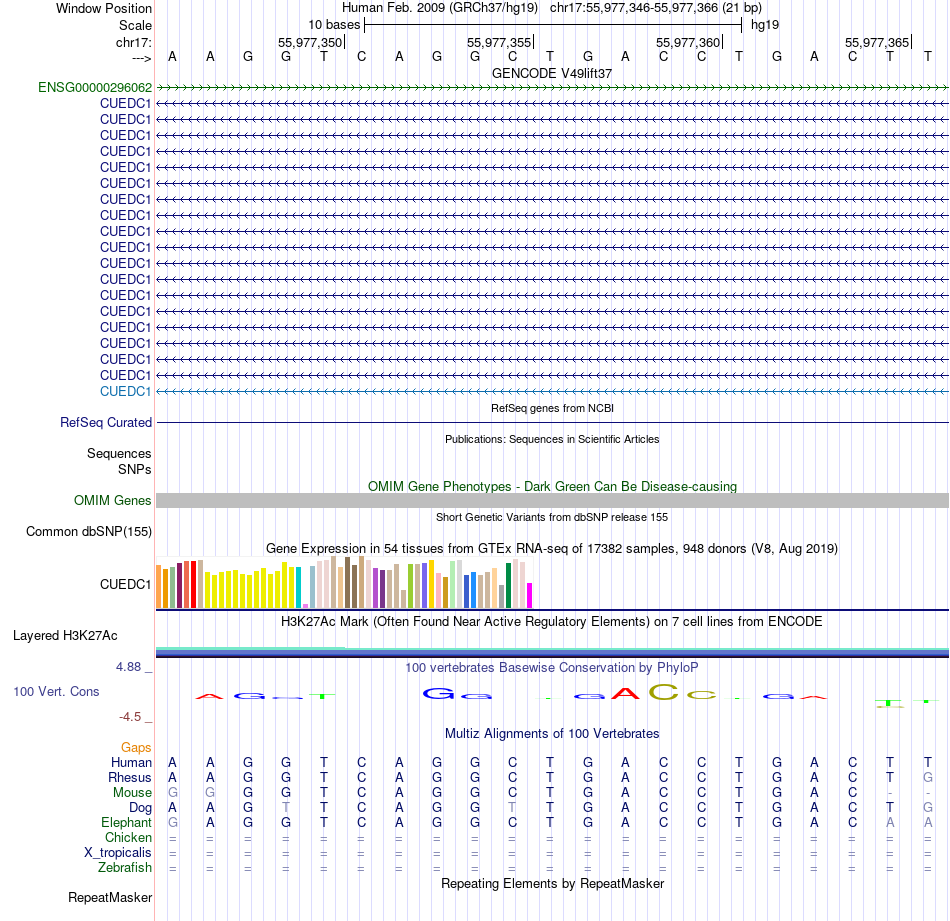Click the gray OMIM Genes bar

(552, 500)
